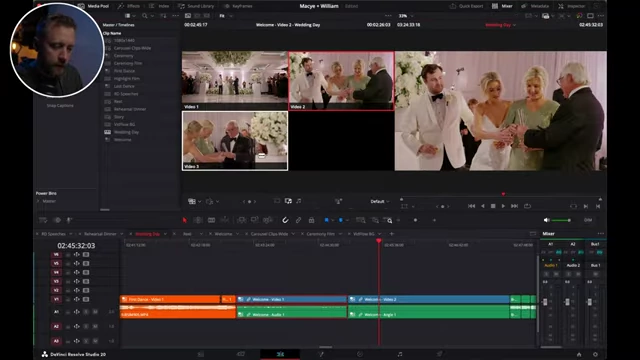The image size is (640, 360).
Task: Open marker color dropdown arrow
Action: [347, 220]
